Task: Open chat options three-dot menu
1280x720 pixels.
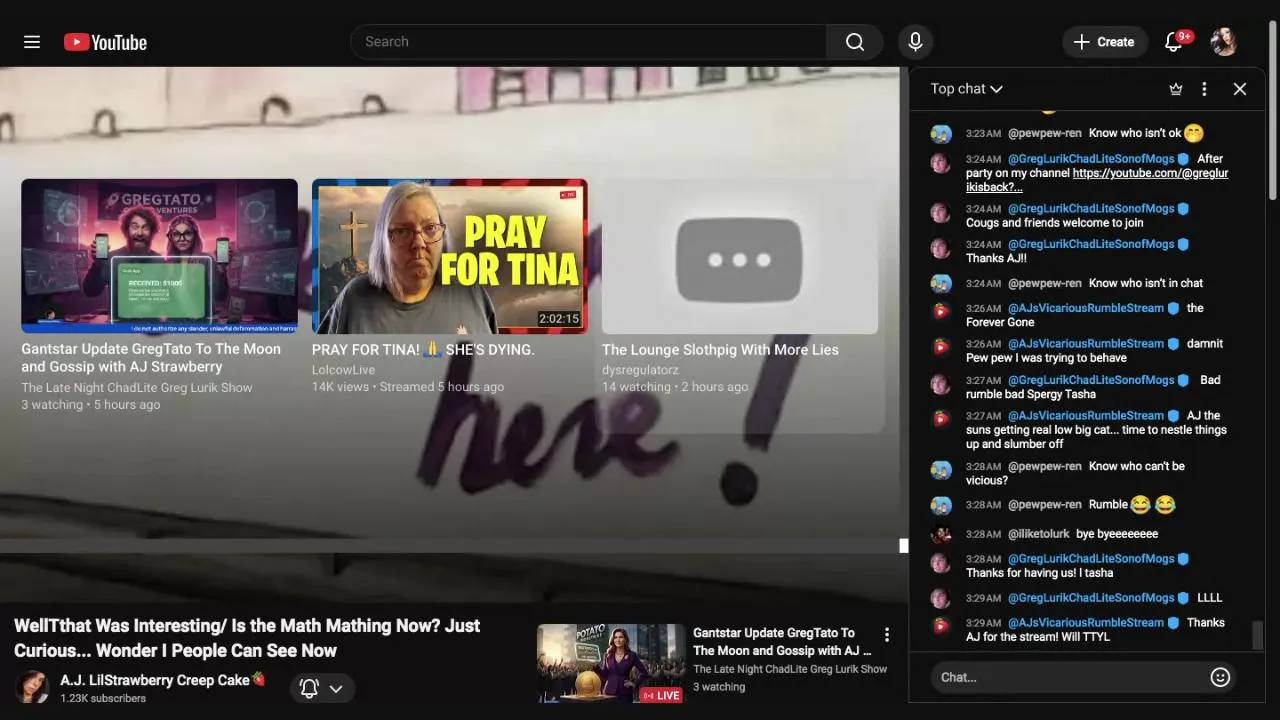Action: point(1204,89)
